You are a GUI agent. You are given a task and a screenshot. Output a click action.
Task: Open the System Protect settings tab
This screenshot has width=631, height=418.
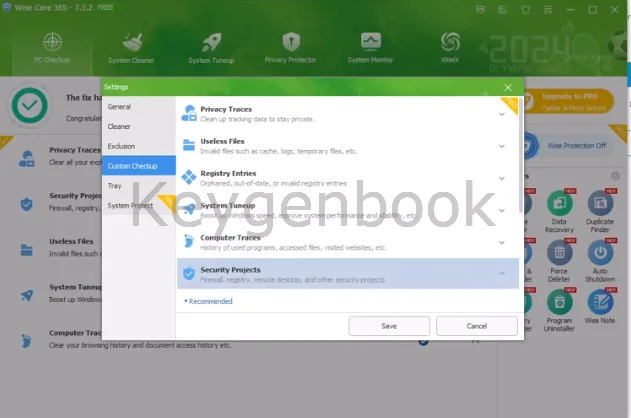tap(130, 205)
